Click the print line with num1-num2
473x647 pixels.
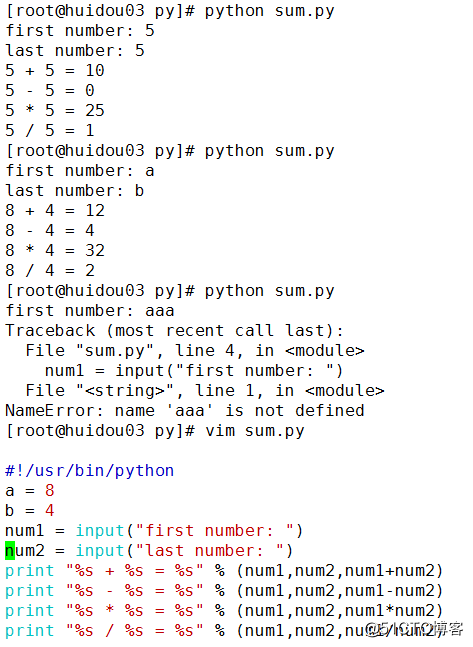pos(224,591)
